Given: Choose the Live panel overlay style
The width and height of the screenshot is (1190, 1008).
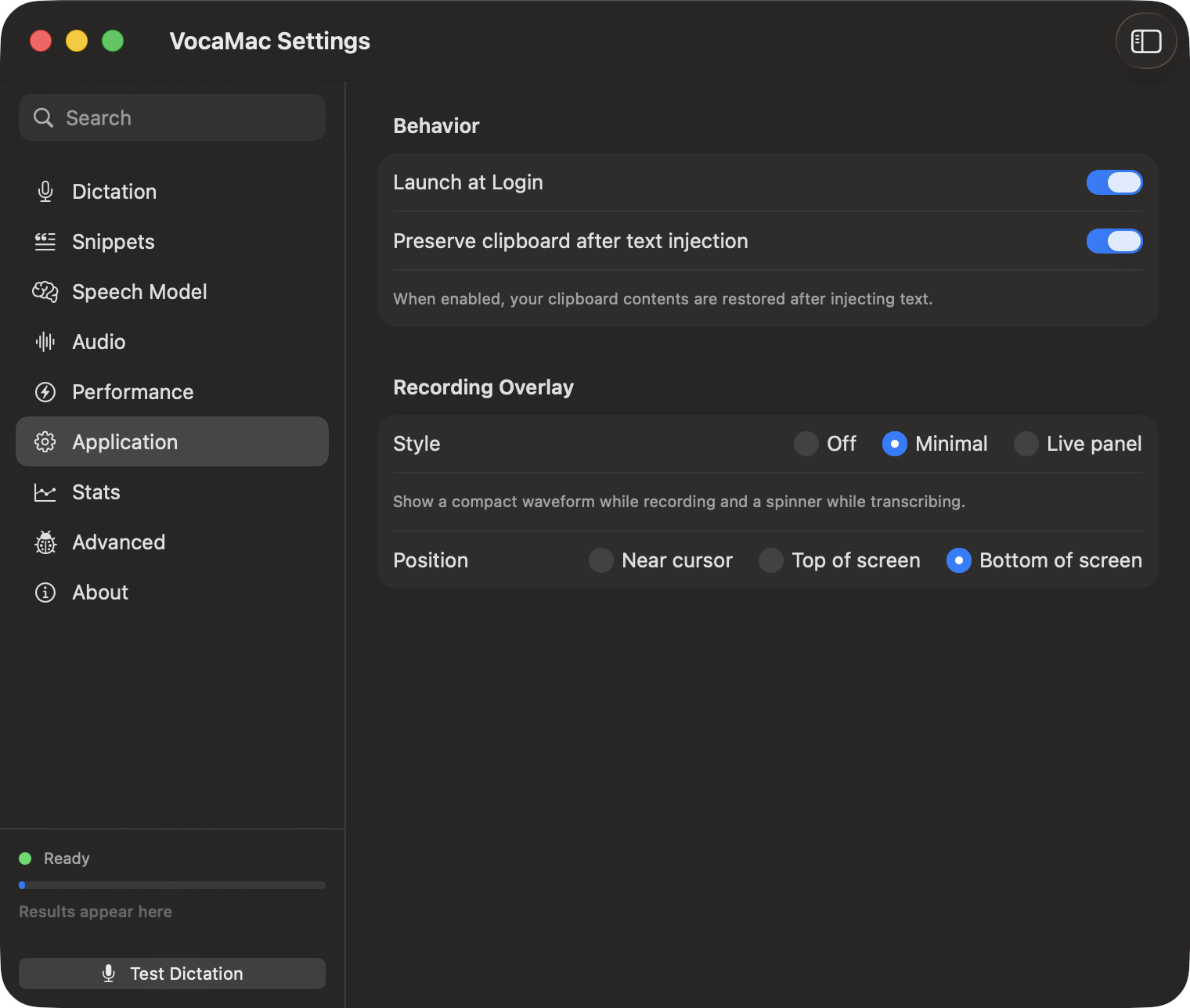Looking at the screenshot, I should [x=1026, y=444].
